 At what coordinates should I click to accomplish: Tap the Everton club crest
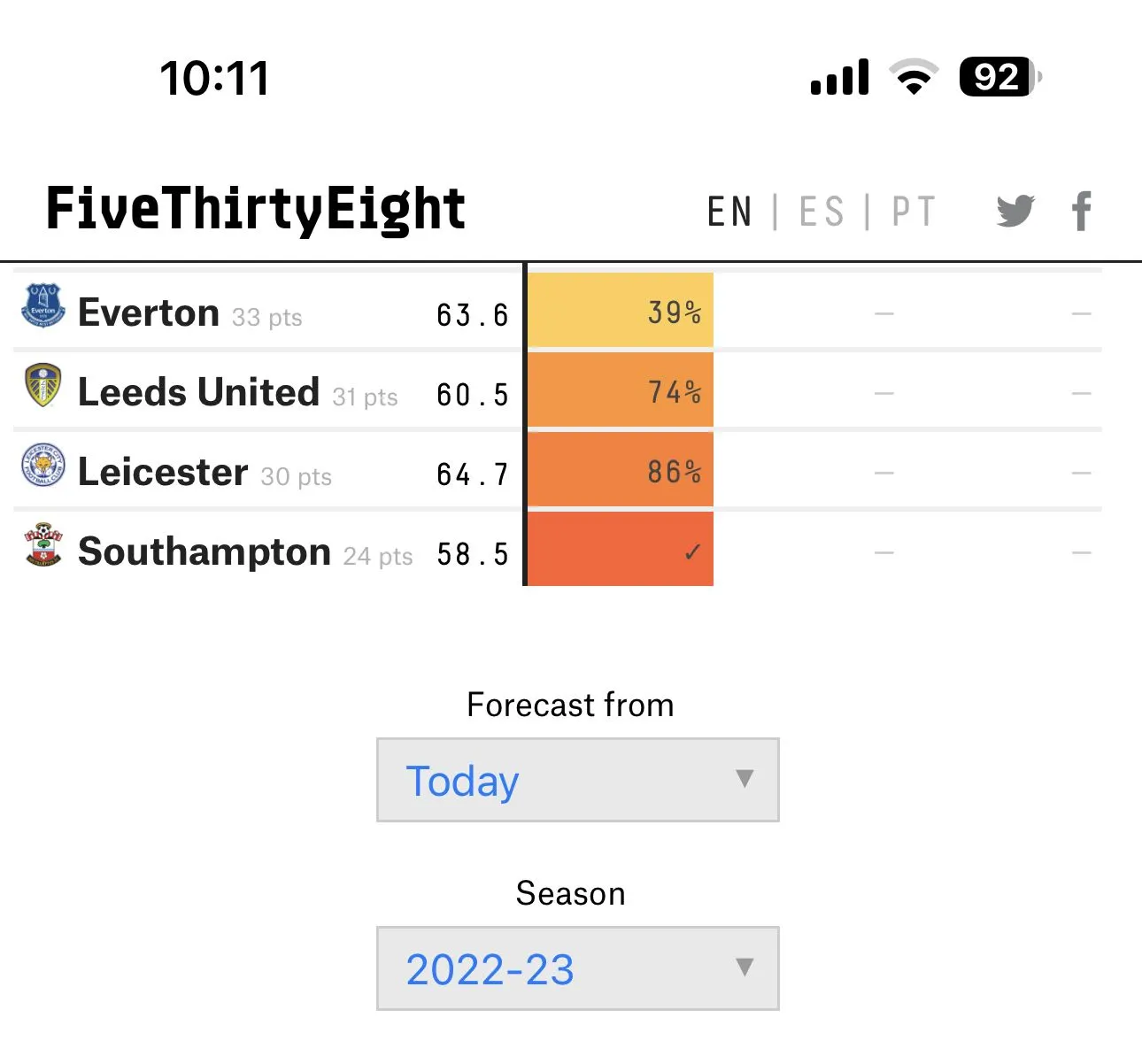click(x=43, y=305)
